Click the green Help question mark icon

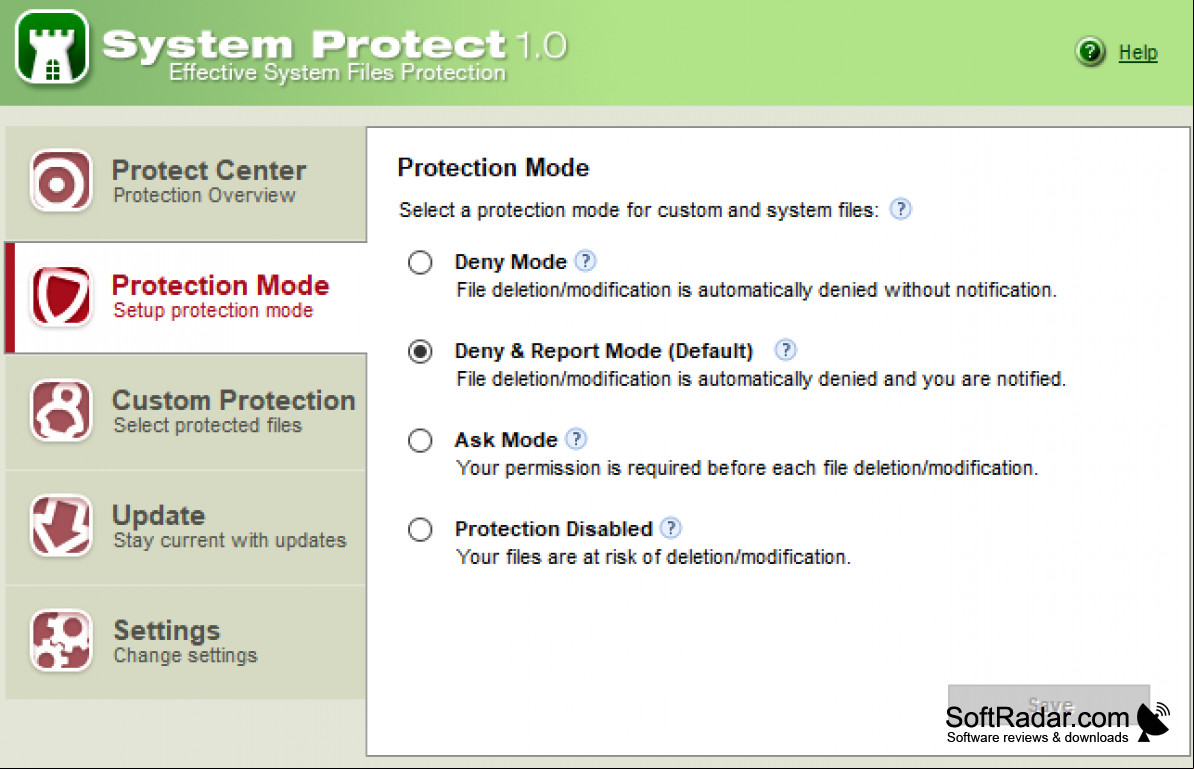(x=1090, y=52)
